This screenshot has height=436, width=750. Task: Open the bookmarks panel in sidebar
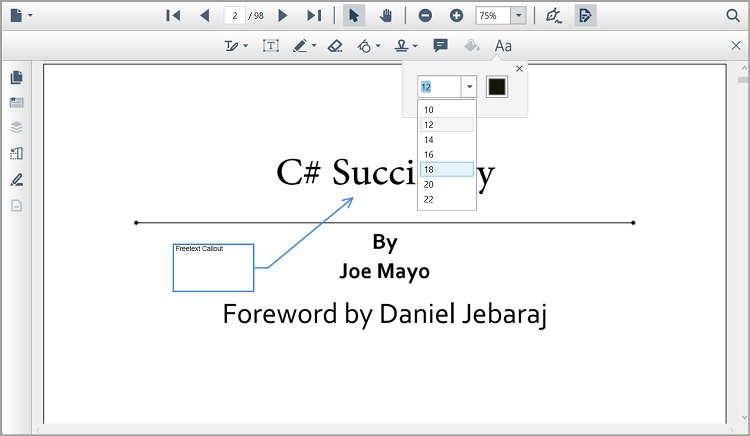pyautogui.click(x=16, y=103)
